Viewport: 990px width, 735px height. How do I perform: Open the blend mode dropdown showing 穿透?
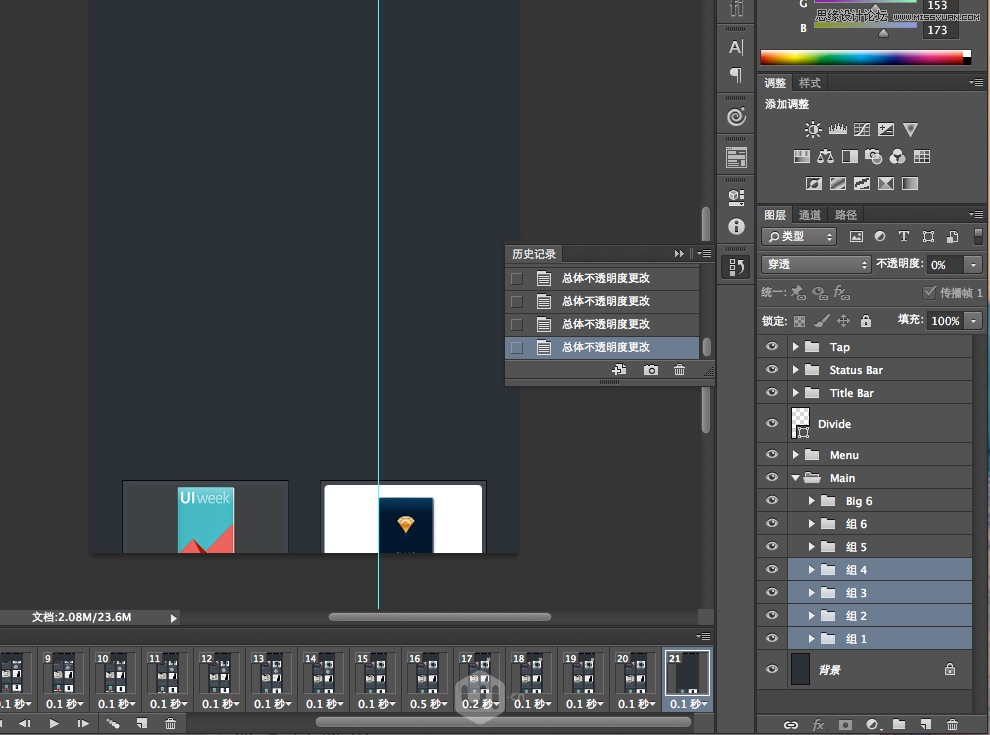[x=815, y=264]
